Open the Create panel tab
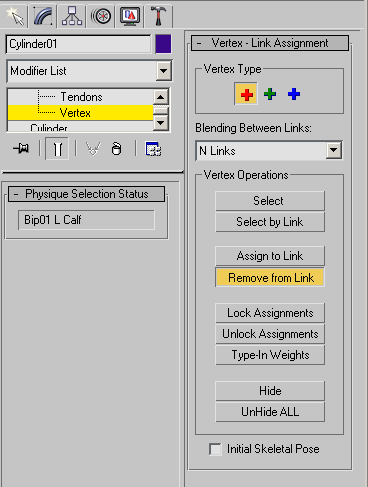Image resolution: width=368 pixels, height=487 pixels. (x=15, y=16)
